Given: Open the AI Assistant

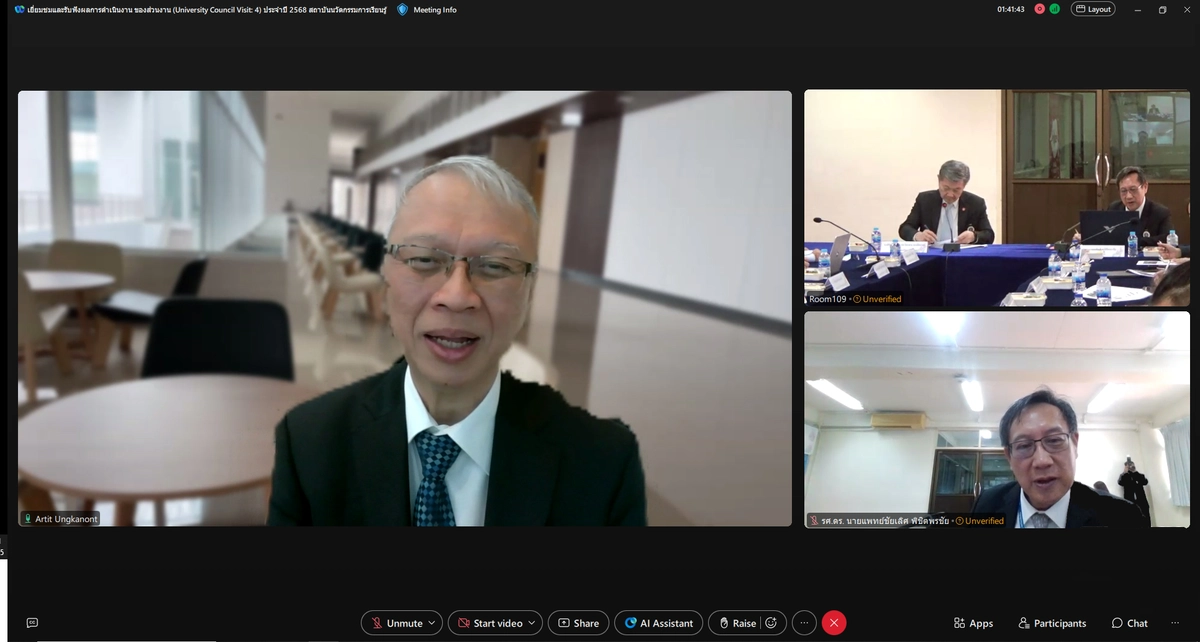Looking at the screenshot, I should pos(658,623).
